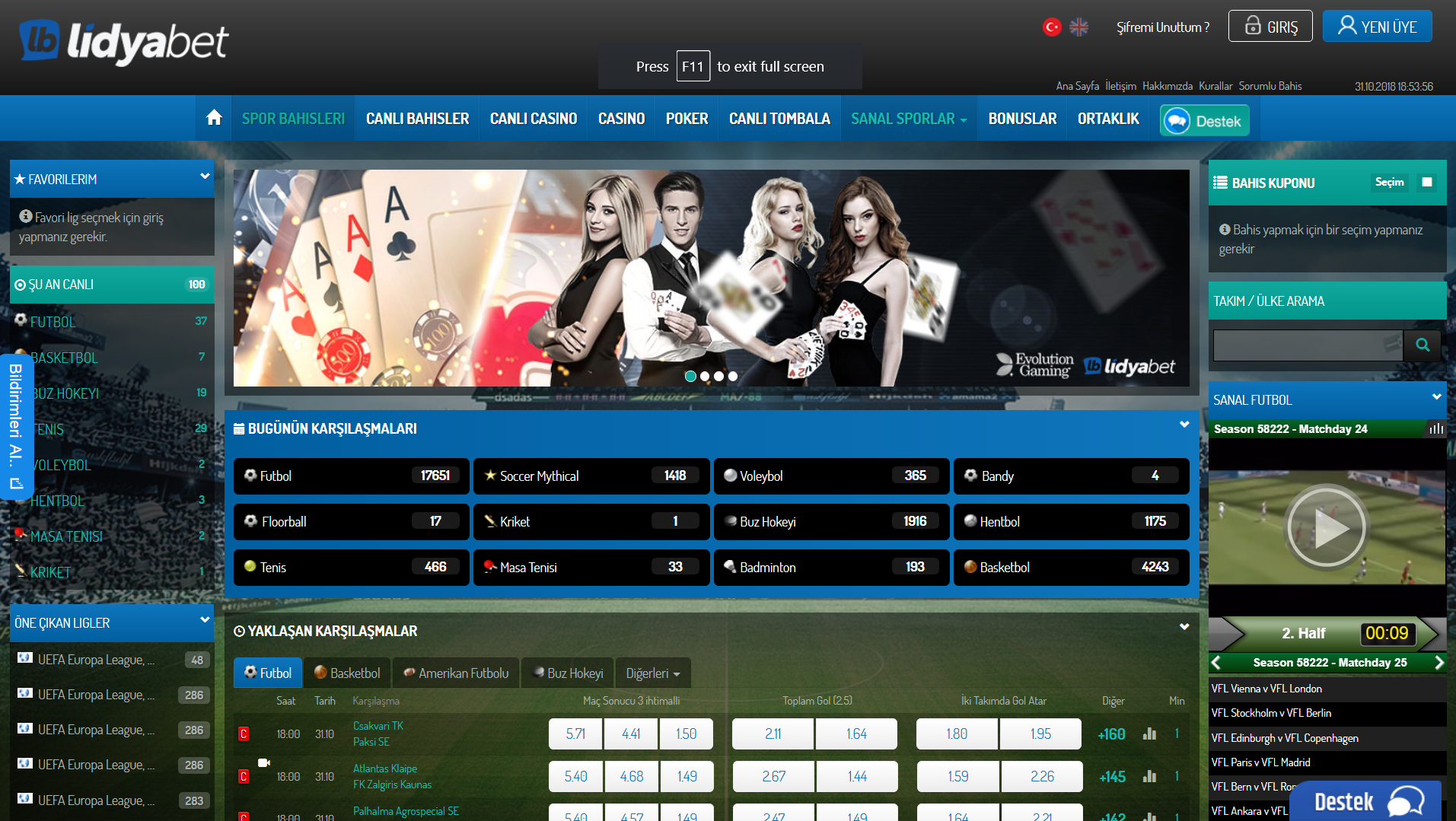The image size is (1456, 821).
Task: Open Bildirimleri Al notification side tab
Action: (x=16, y=427)
